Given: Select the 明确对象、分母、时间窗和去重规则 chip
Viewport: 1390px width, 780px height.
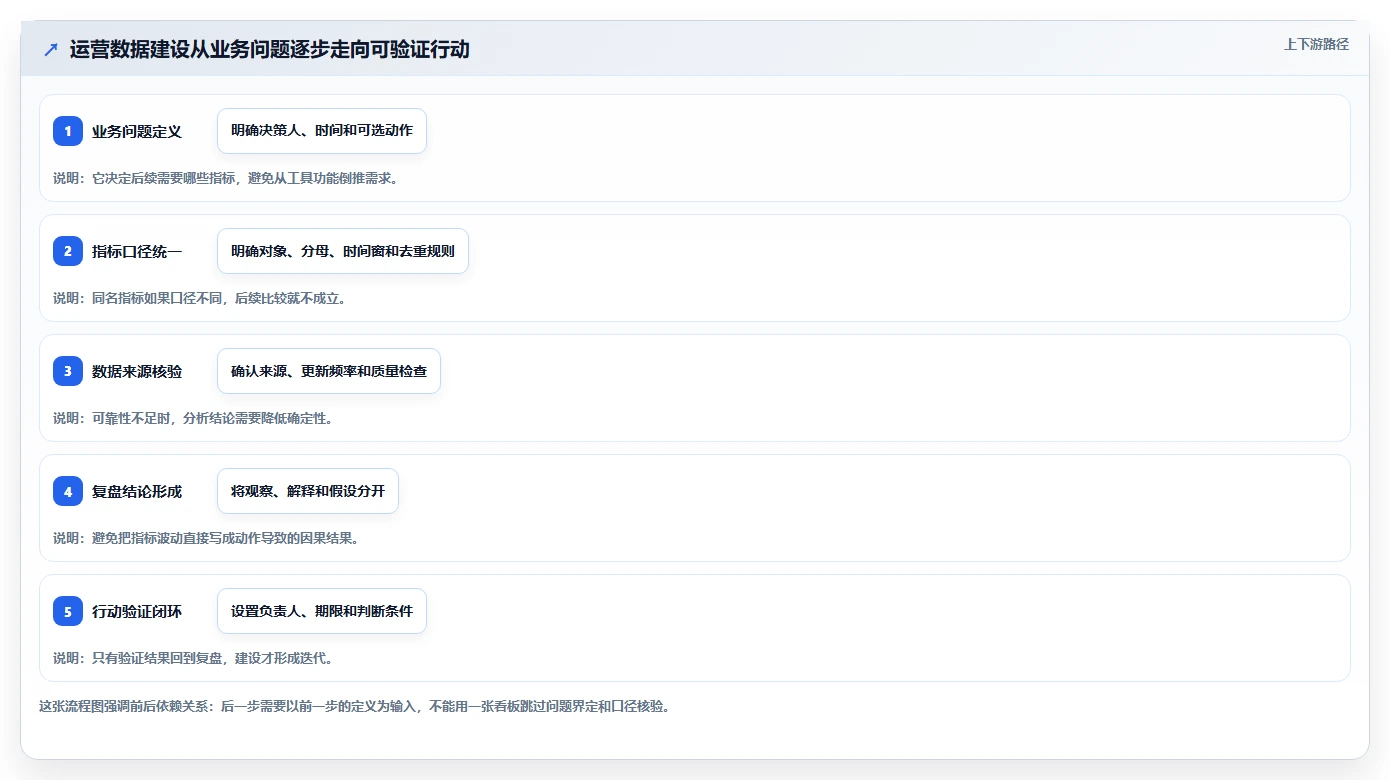Looking at the screenshot, I should tap(343, 251).
